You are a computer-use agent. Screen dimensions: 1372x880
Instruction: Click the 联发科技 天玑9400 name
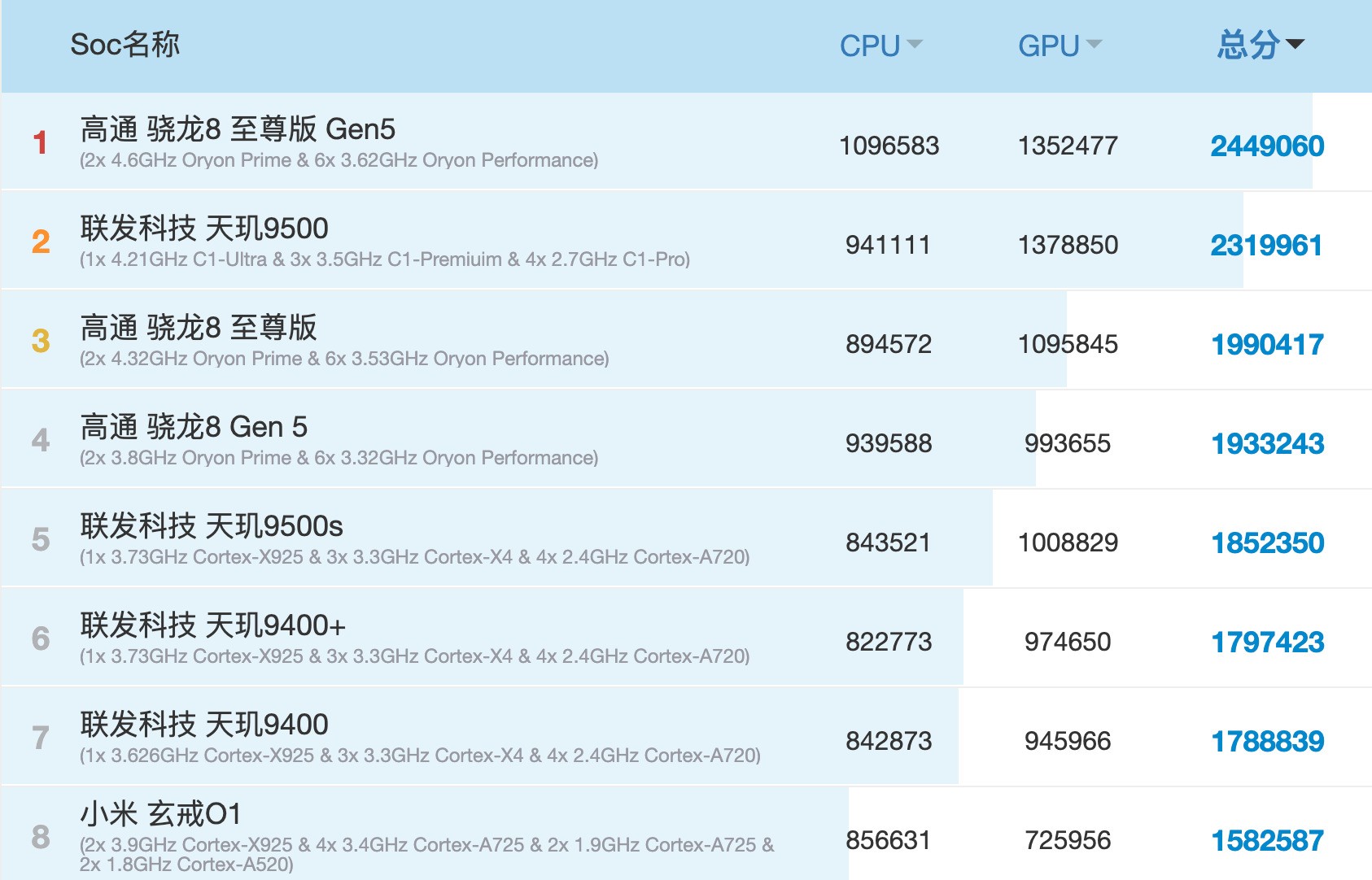pos(204,725)
